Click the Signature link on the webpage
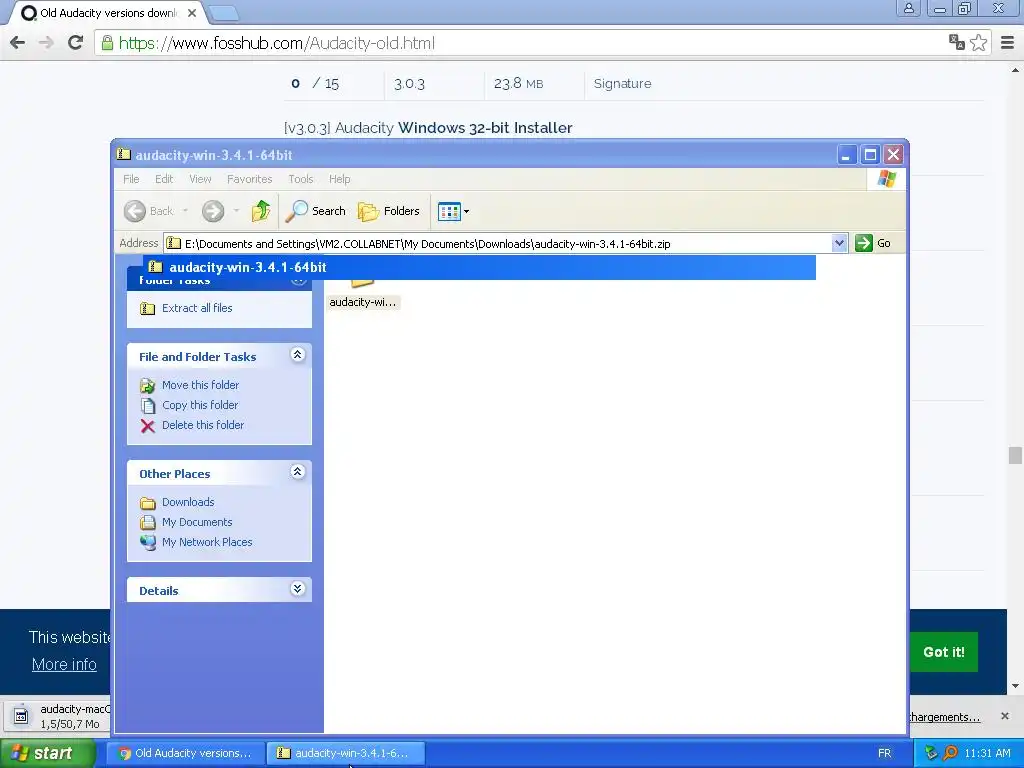1024x768 pixels. pyautogui.click(x=622, y=84)
